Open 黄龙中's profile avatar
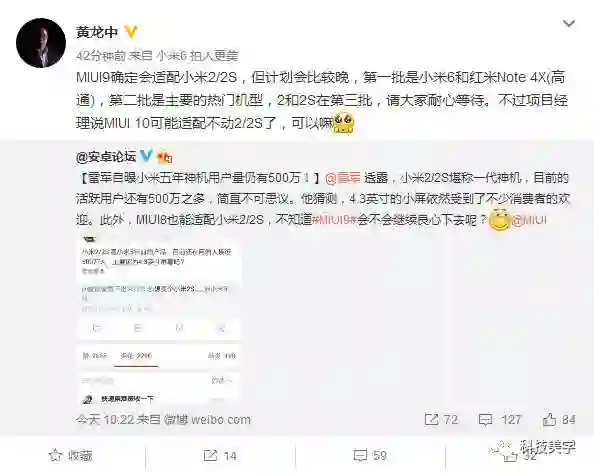Viewport: 594px width, 473px height. (x=41, y=43)
